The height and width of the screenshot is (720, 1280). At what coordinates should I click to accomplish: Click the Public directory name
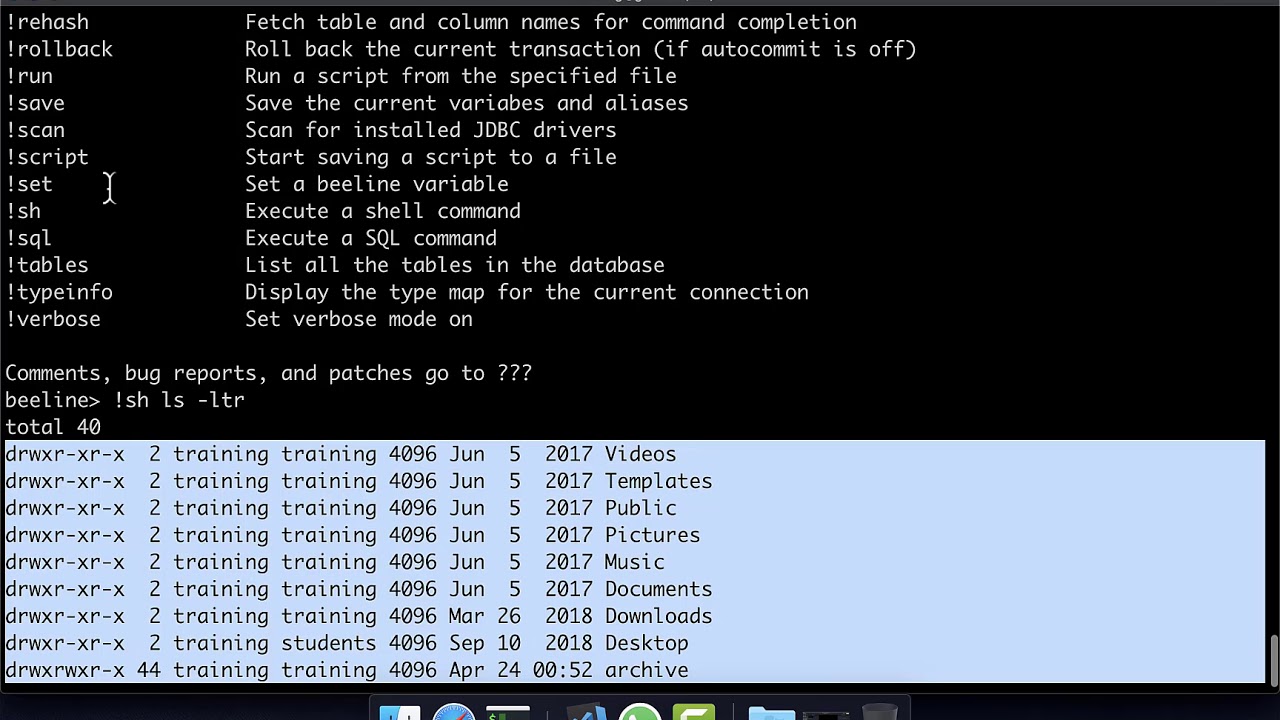pyautogui.click(x=641, y=508)
